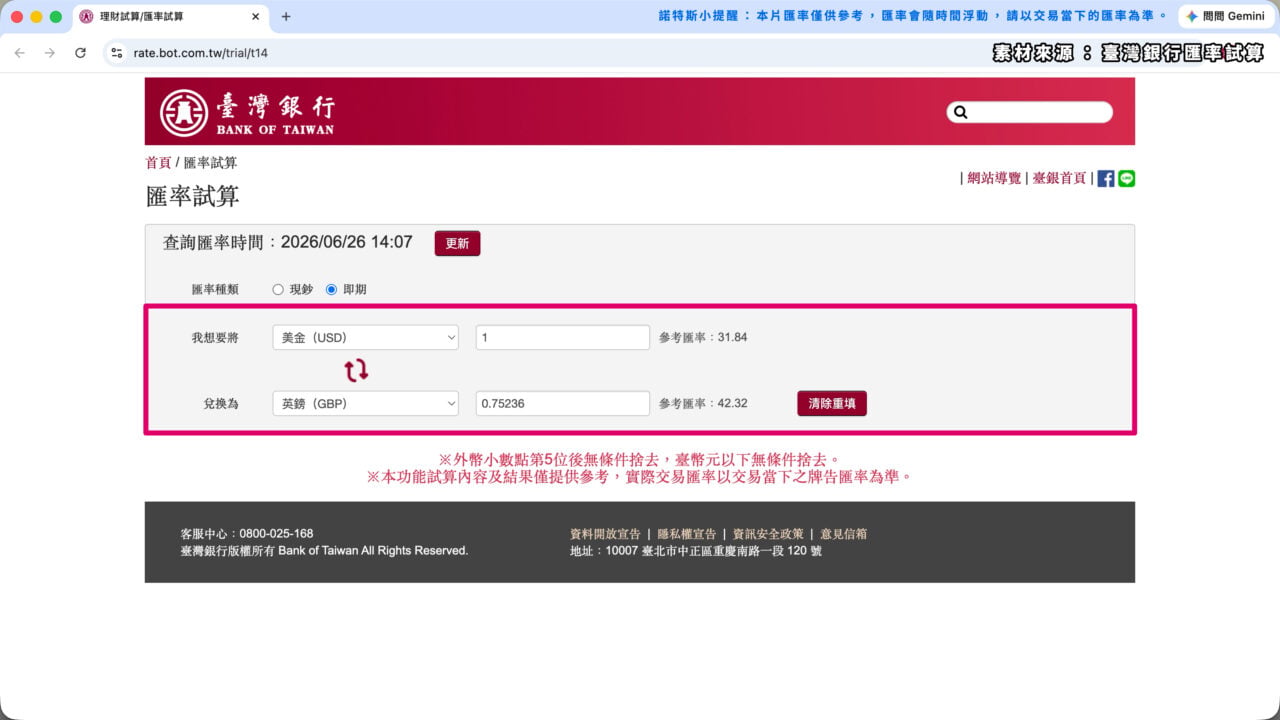Open the 美金 (USD) source currency dropdown
The image size is (1280, 720).
[366, 338]
